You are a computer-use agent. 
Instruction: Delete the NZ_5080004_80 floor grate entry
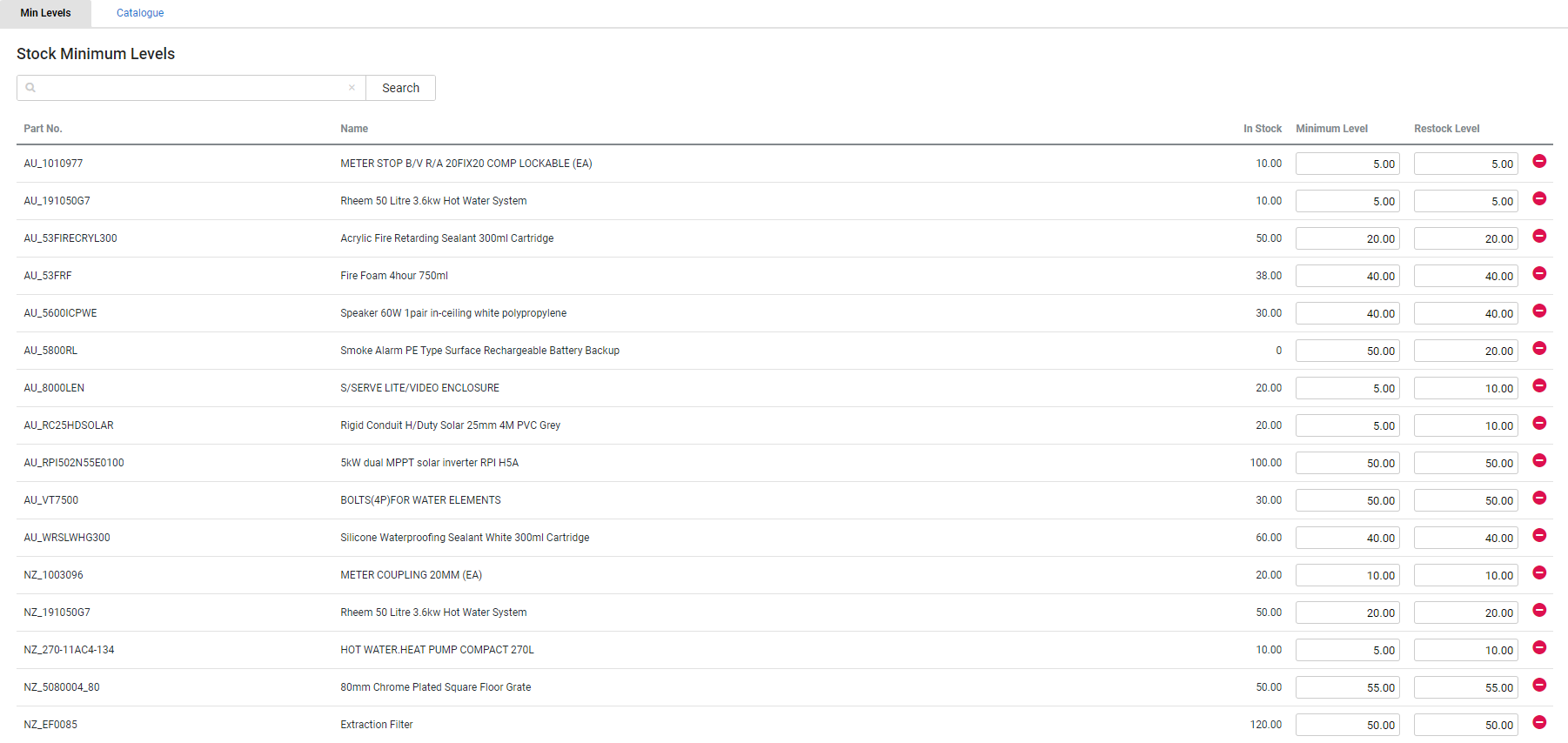click(x=1539, y=685)
